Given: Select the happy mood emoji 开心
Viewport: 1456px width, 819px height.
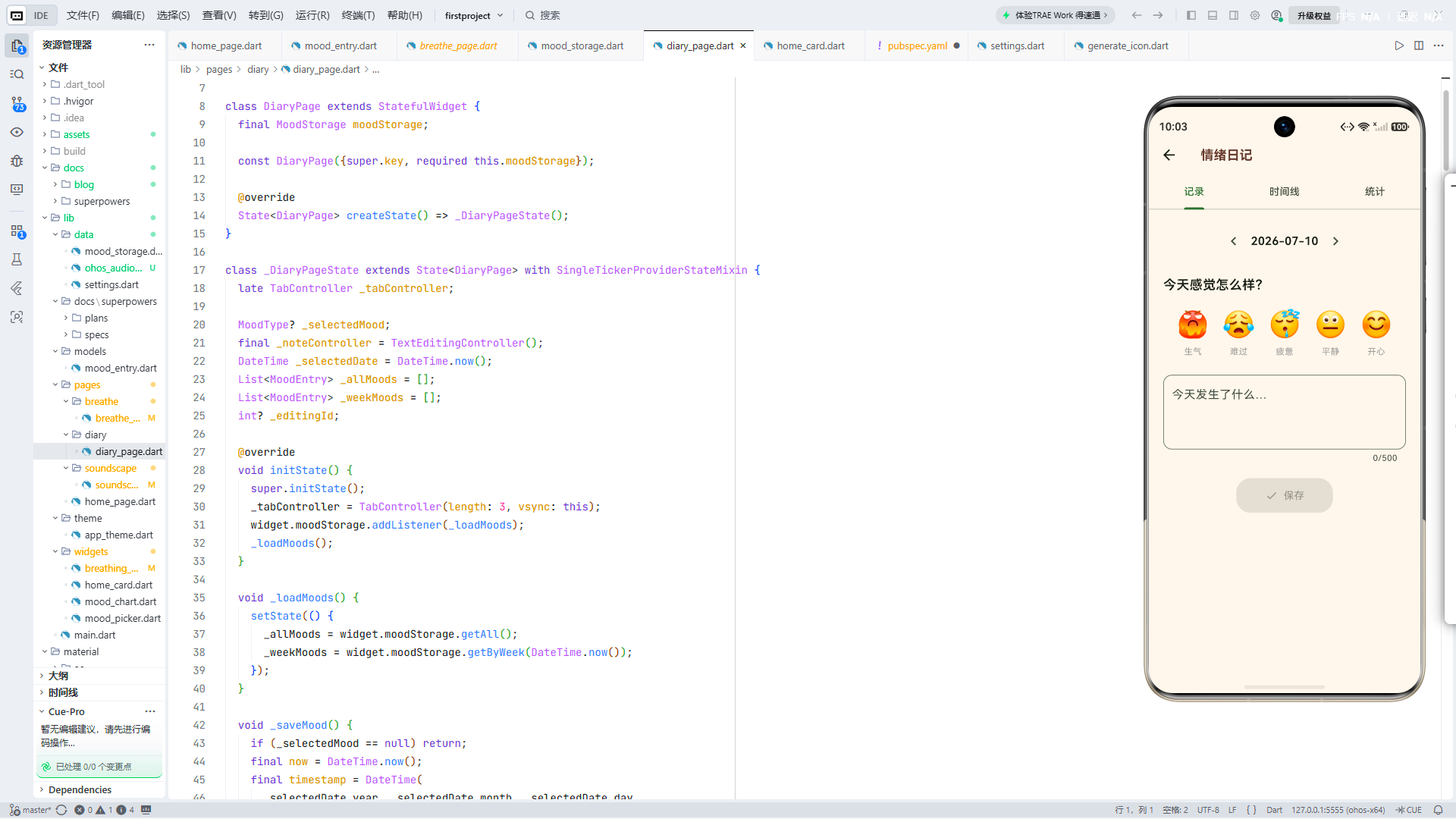Looking at the screenshot, I should (1376, 332).
